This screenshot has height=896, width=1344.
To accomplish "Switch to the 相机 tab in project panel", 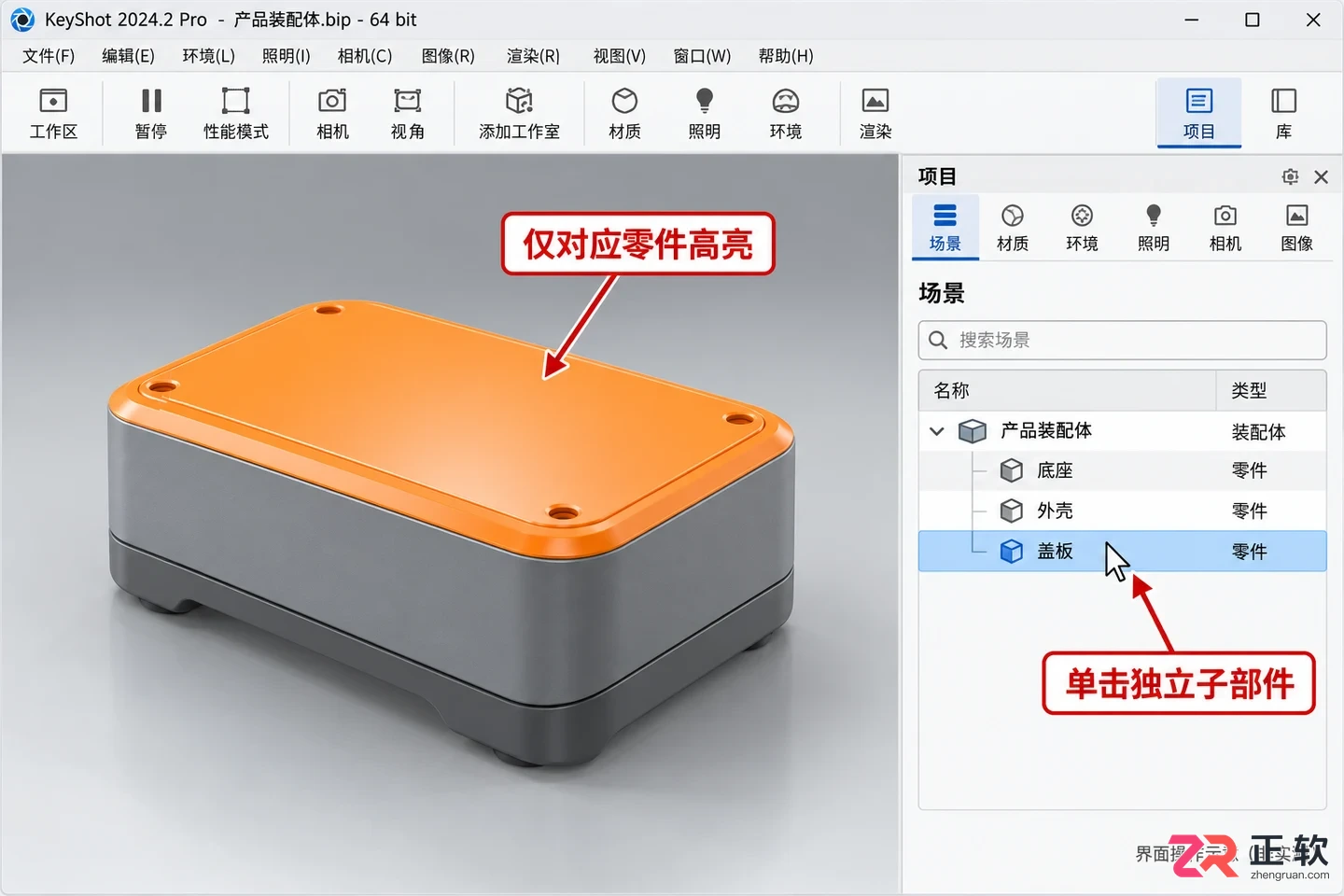I will click(1225, 228).
